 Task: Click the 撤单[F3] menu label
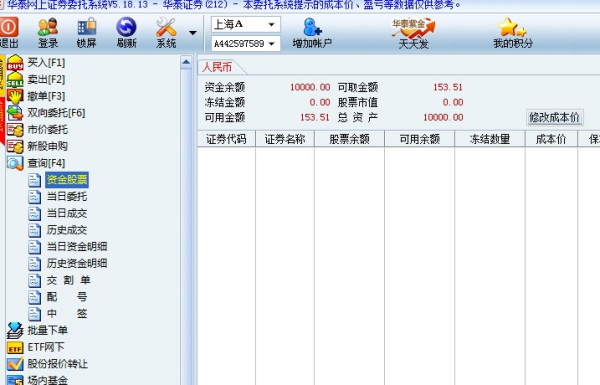tap(46, 96)
